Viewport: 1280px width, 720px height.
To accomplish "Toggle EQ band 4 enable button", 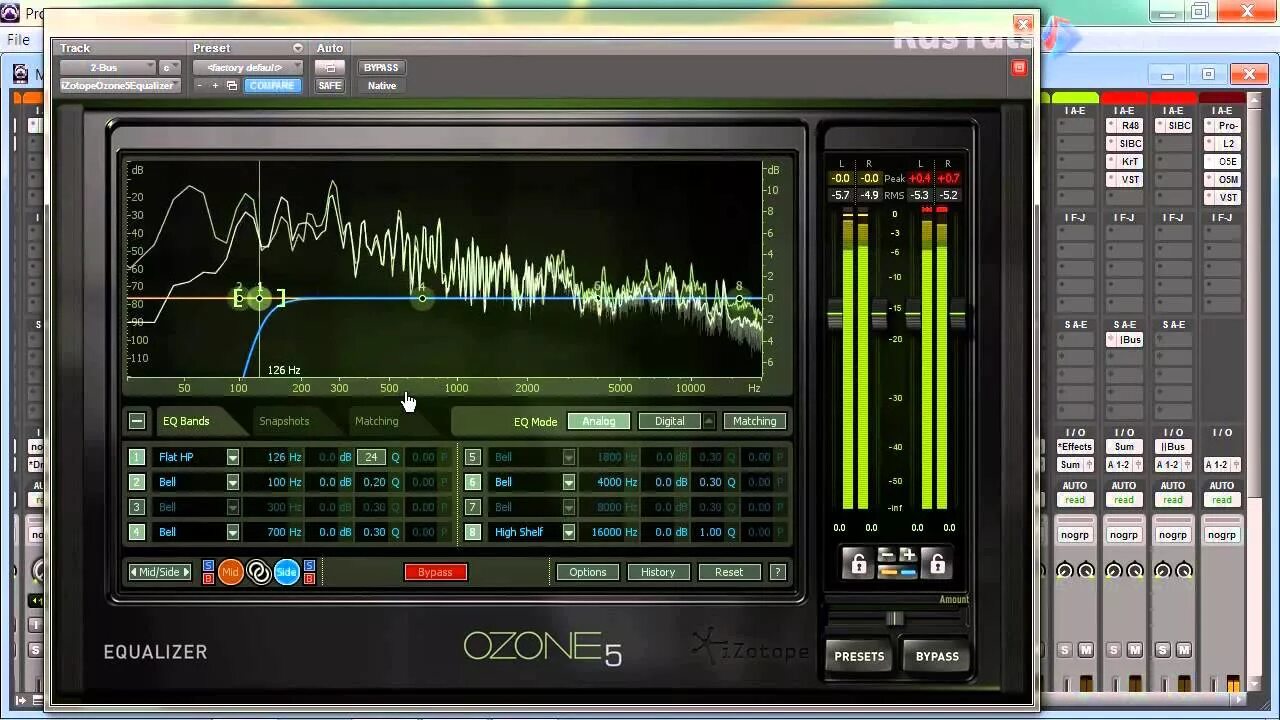I will tap(137, 532).
